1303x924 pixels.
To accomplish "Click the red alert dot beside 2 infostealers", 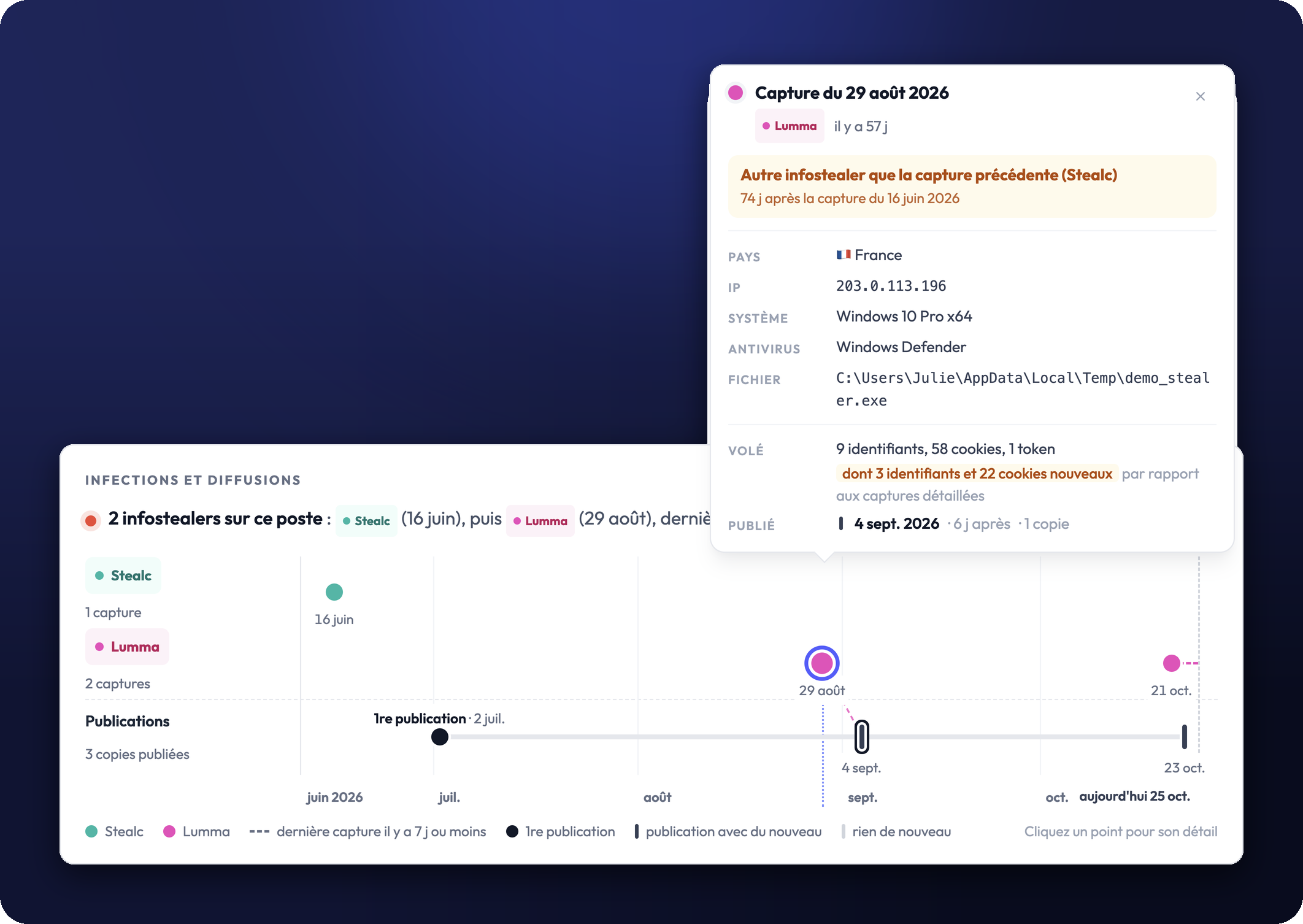I will [x=91, y=521].
